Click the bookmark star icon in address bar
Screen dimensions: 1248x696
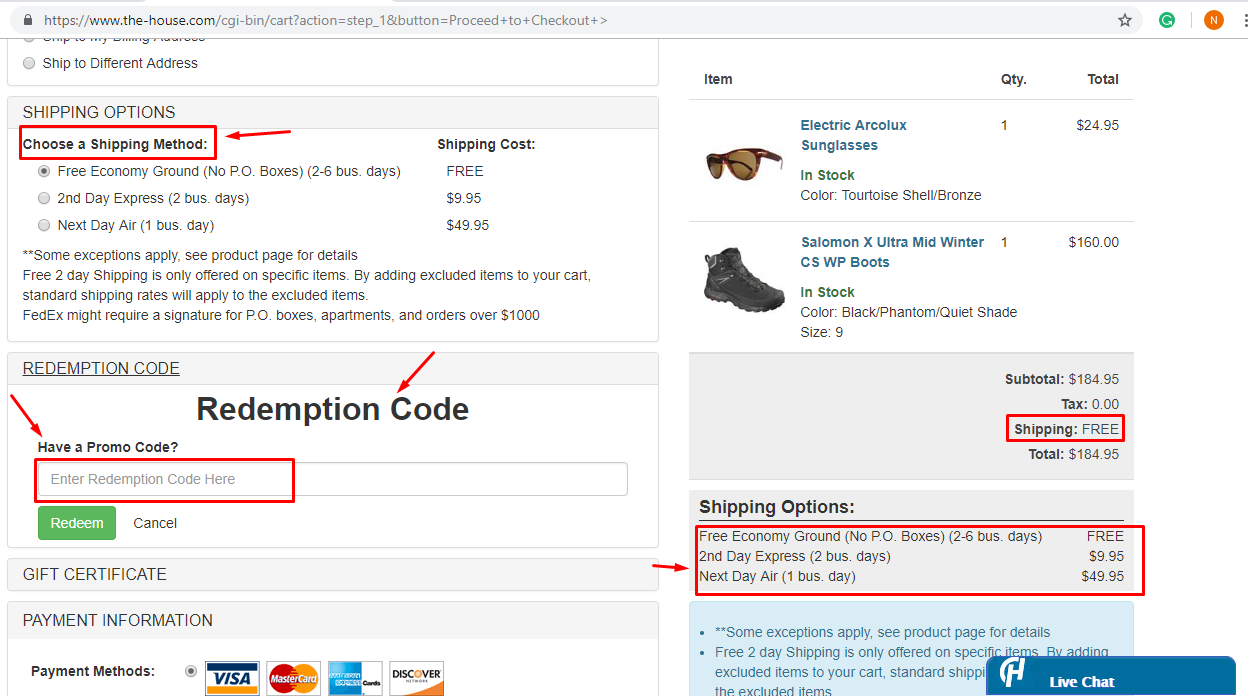point(1125,20)
